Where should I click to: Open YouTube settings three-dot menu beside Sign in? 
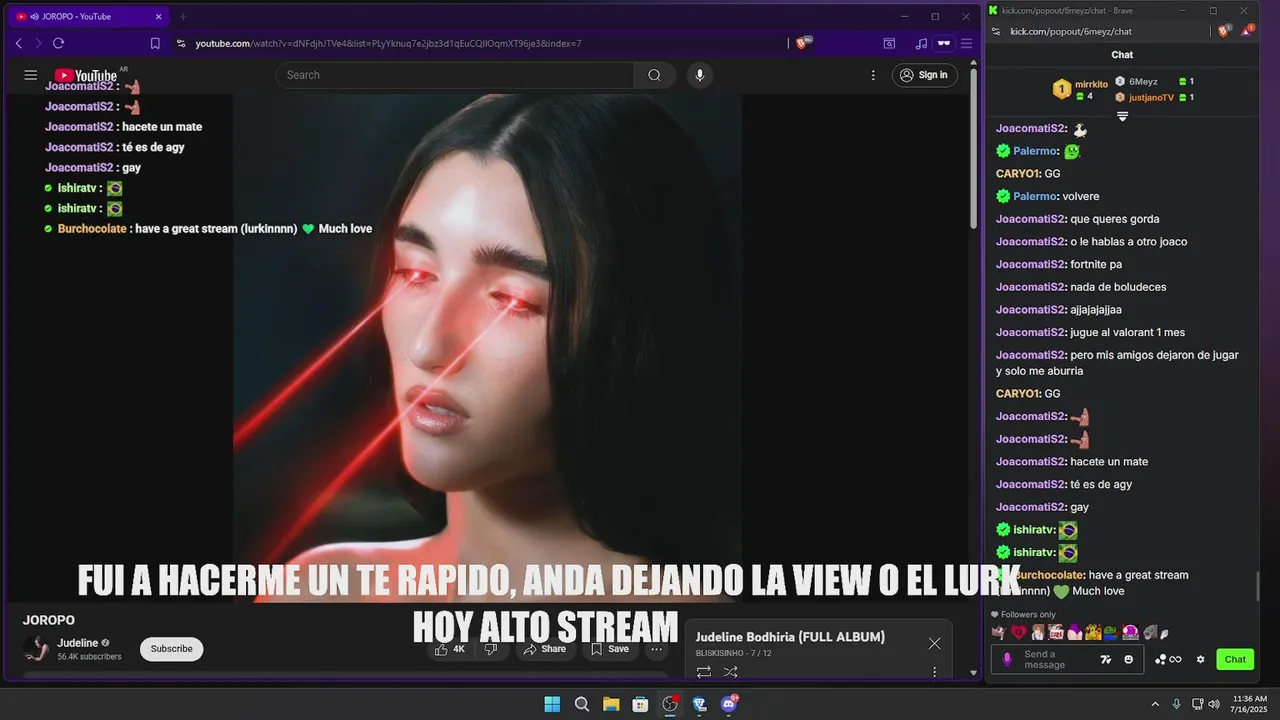coord(873,75)
